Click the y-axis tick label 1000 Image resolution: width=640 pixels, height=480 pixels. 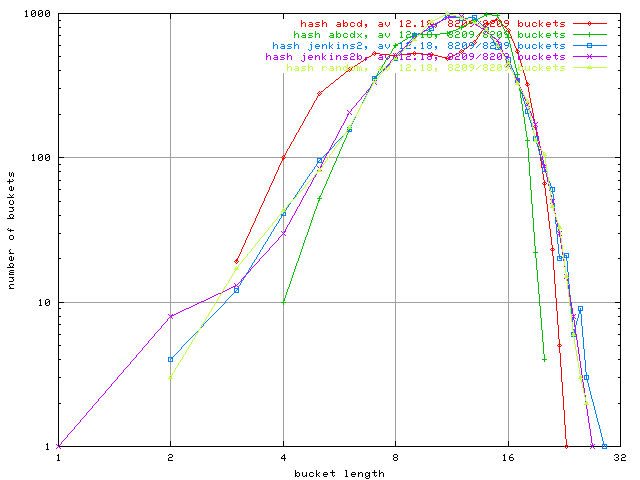[x=37, y=14]
